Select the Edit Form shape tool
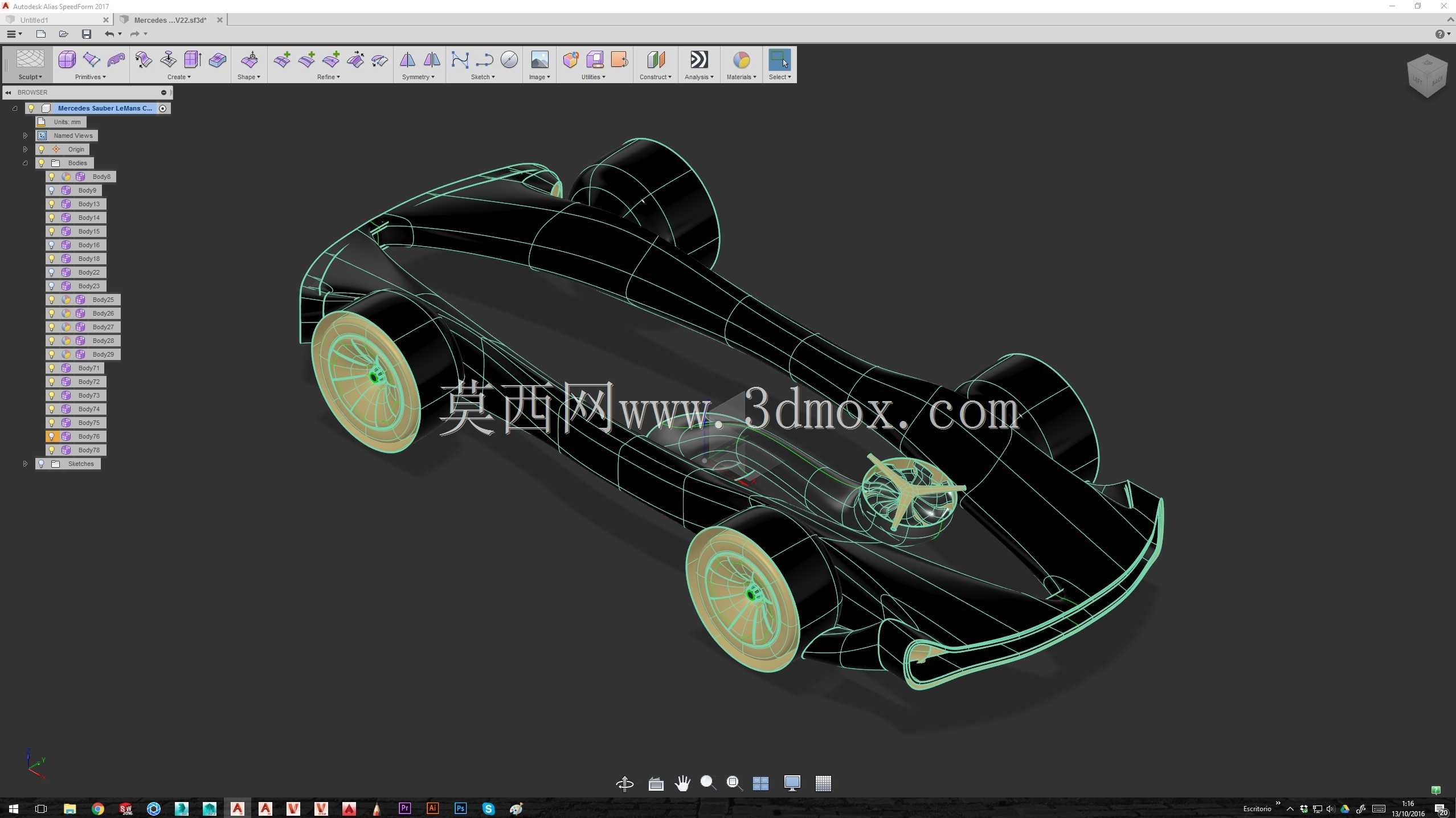The height and width of the screenshot is (818, 1456). [249, 59]
